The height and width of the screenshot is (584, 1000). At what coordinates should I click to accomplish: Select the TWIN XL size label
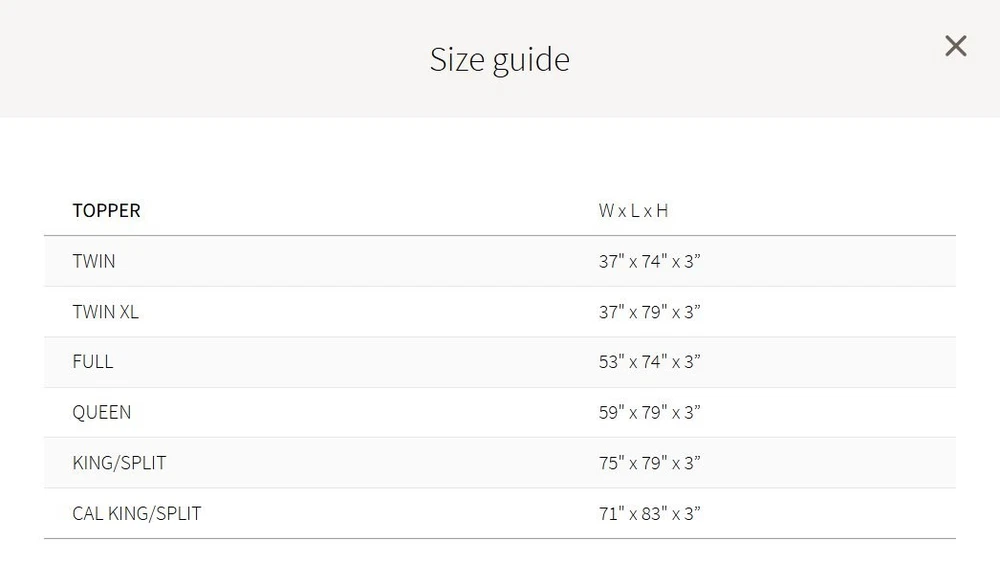[x=105, y=312]
